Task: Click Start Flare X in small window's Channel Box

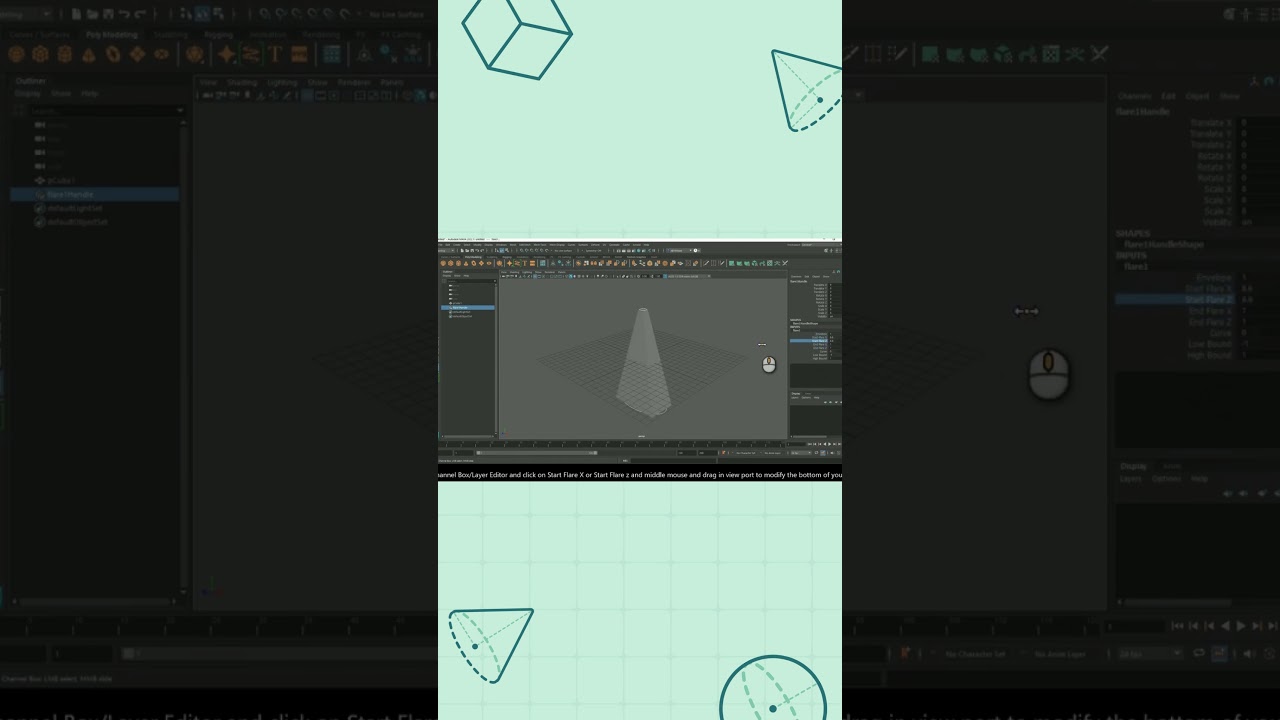Action: click(x=820, y=337)
